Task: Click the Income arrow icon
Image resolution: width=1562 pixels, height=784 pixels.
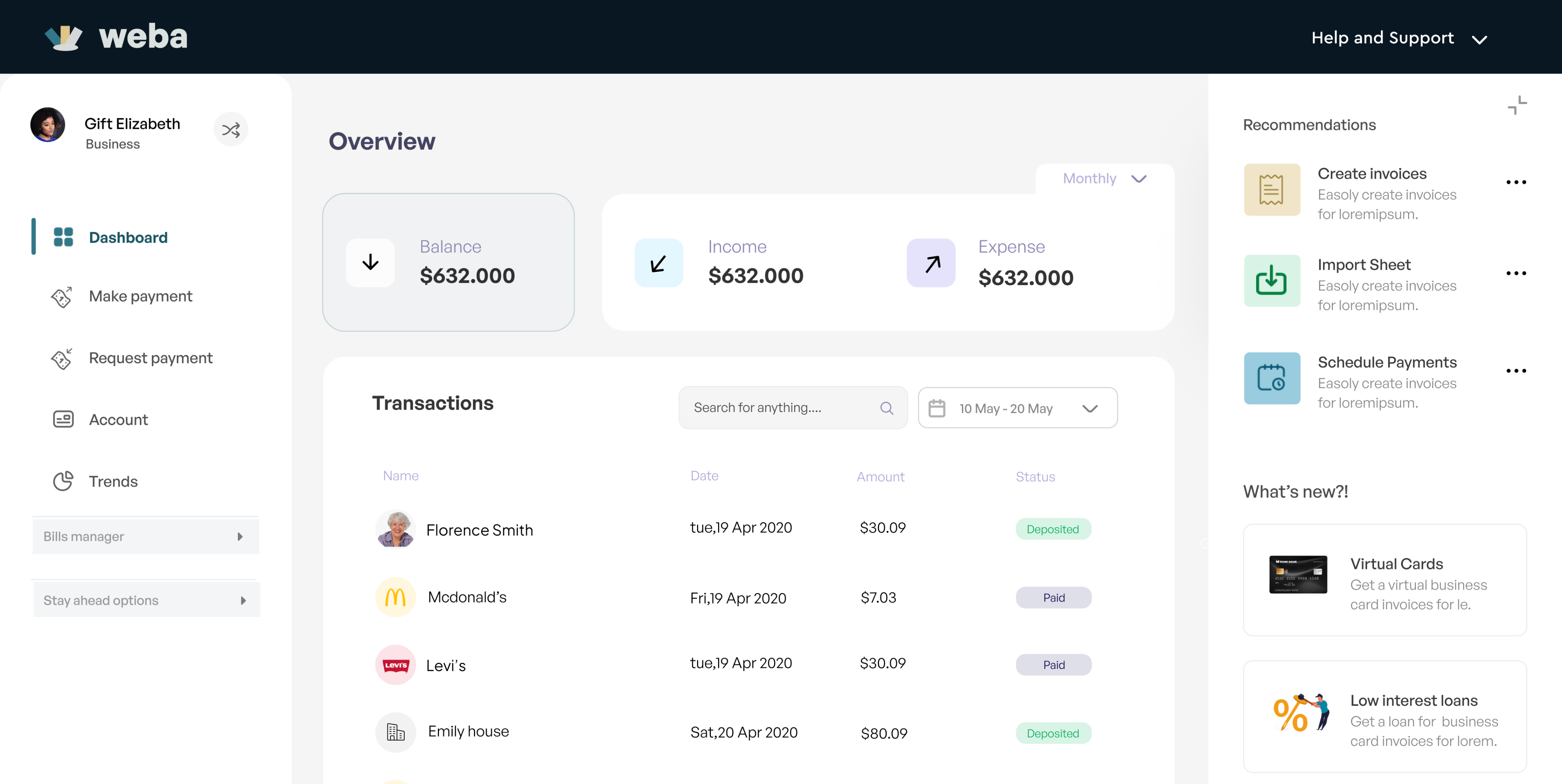Action: click(x=659, y=263)
